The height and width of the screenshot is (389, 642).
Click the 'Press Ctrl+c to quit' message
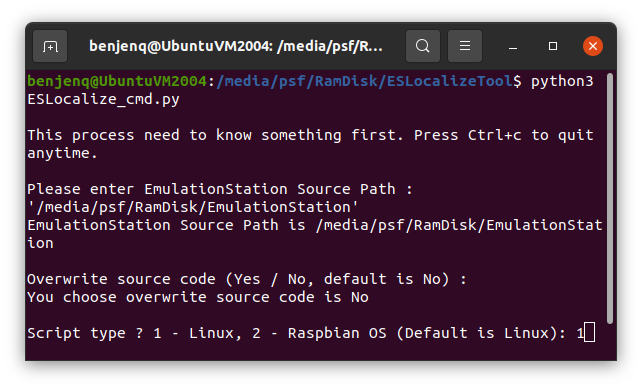click(503, 135)
